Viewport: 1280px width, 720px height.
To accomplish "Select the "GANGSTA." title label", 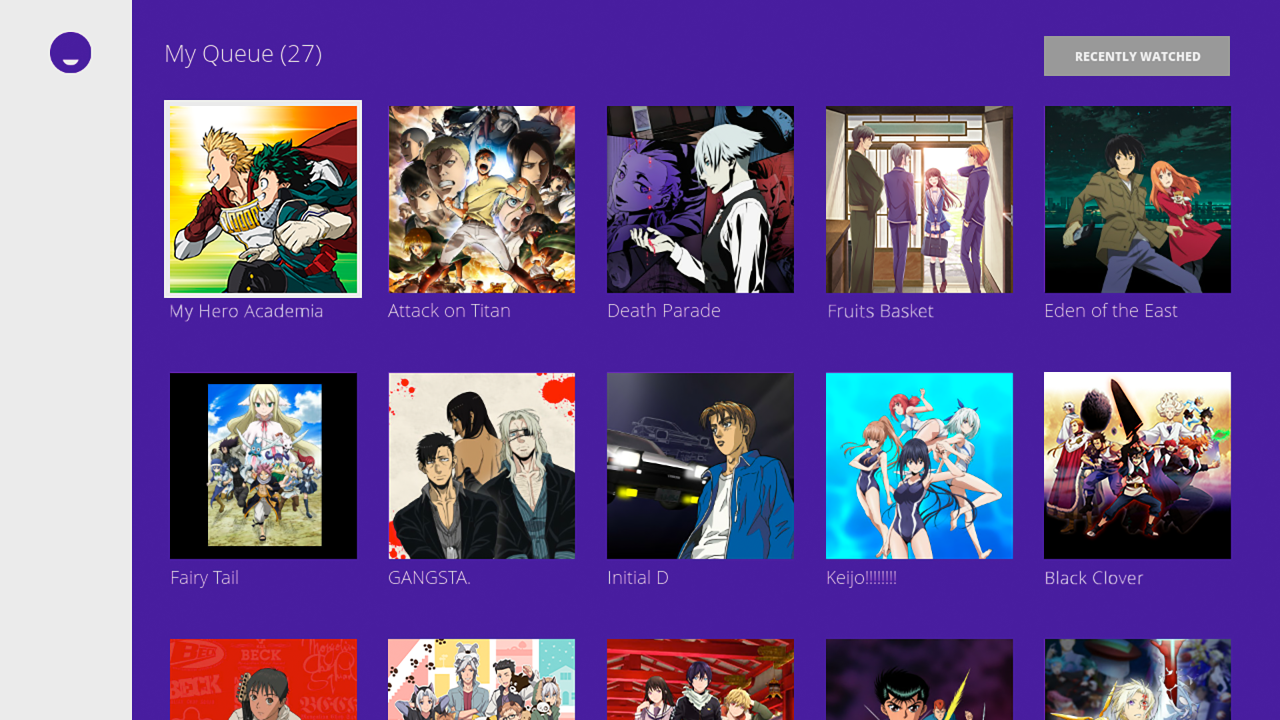I will [429, 578].
